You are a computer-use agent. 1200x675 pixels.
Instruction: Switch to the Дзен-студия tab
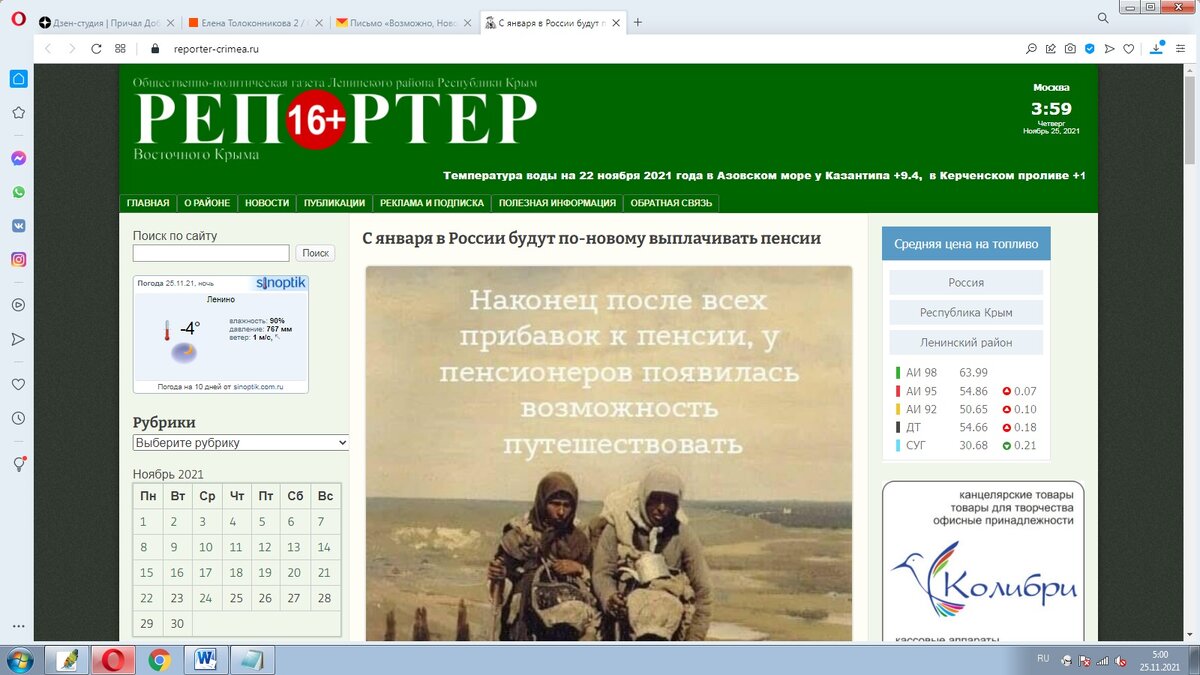pyautogui.click(x=107, y=22)
